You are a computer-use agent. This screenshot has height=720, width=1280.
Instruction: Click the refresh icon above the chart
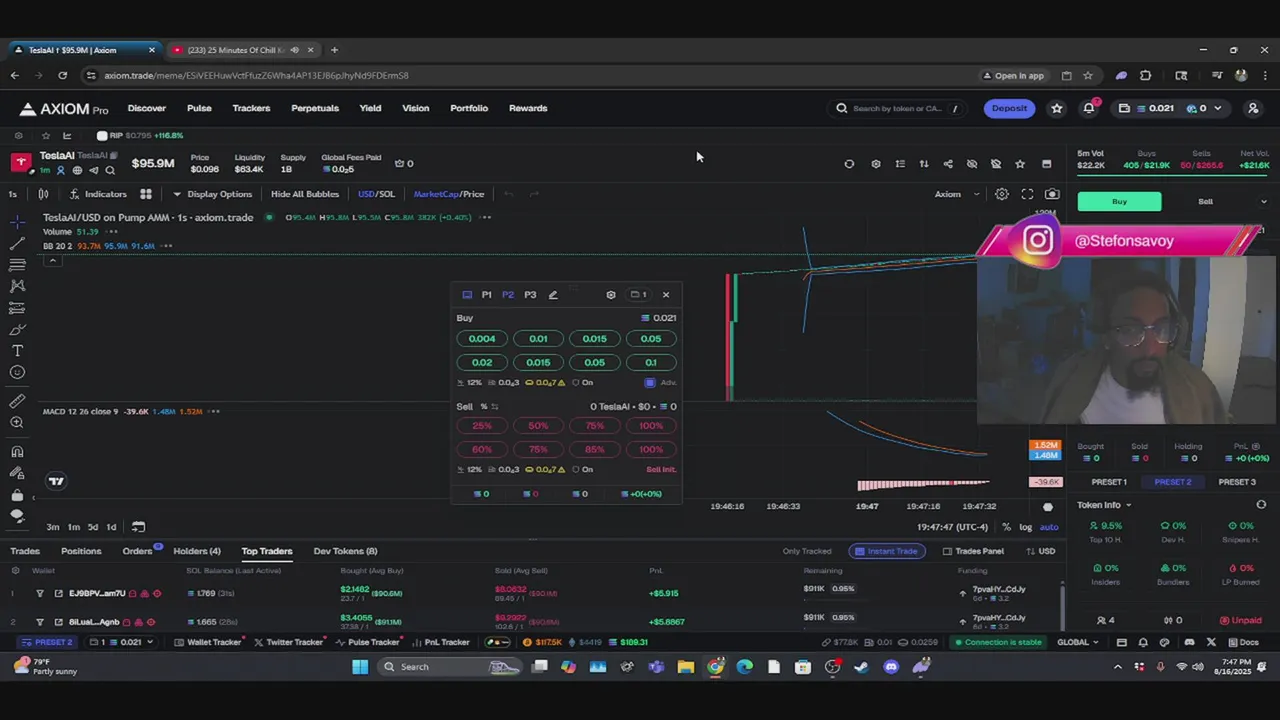849,164
